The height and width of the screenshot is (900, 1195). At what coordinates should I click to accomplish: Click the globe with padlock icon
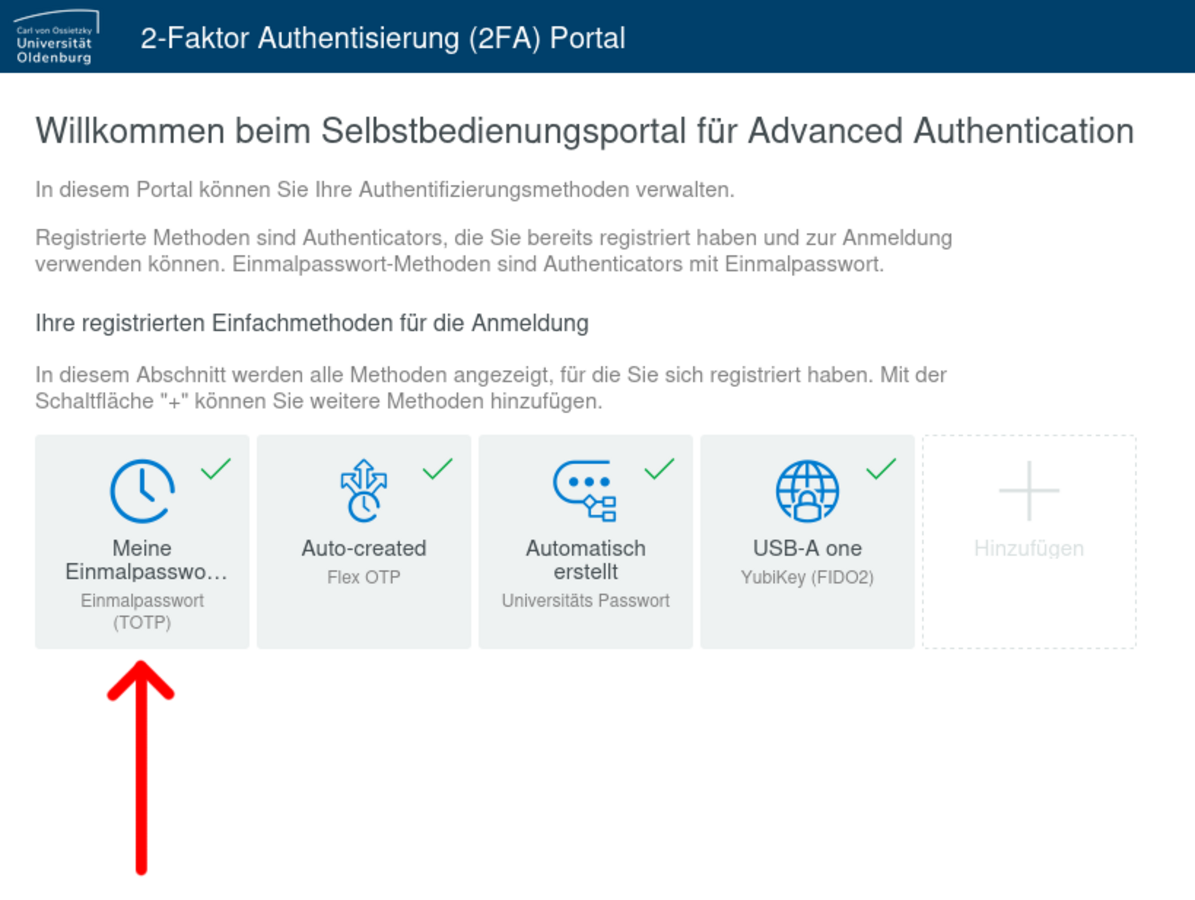point(807,491)
